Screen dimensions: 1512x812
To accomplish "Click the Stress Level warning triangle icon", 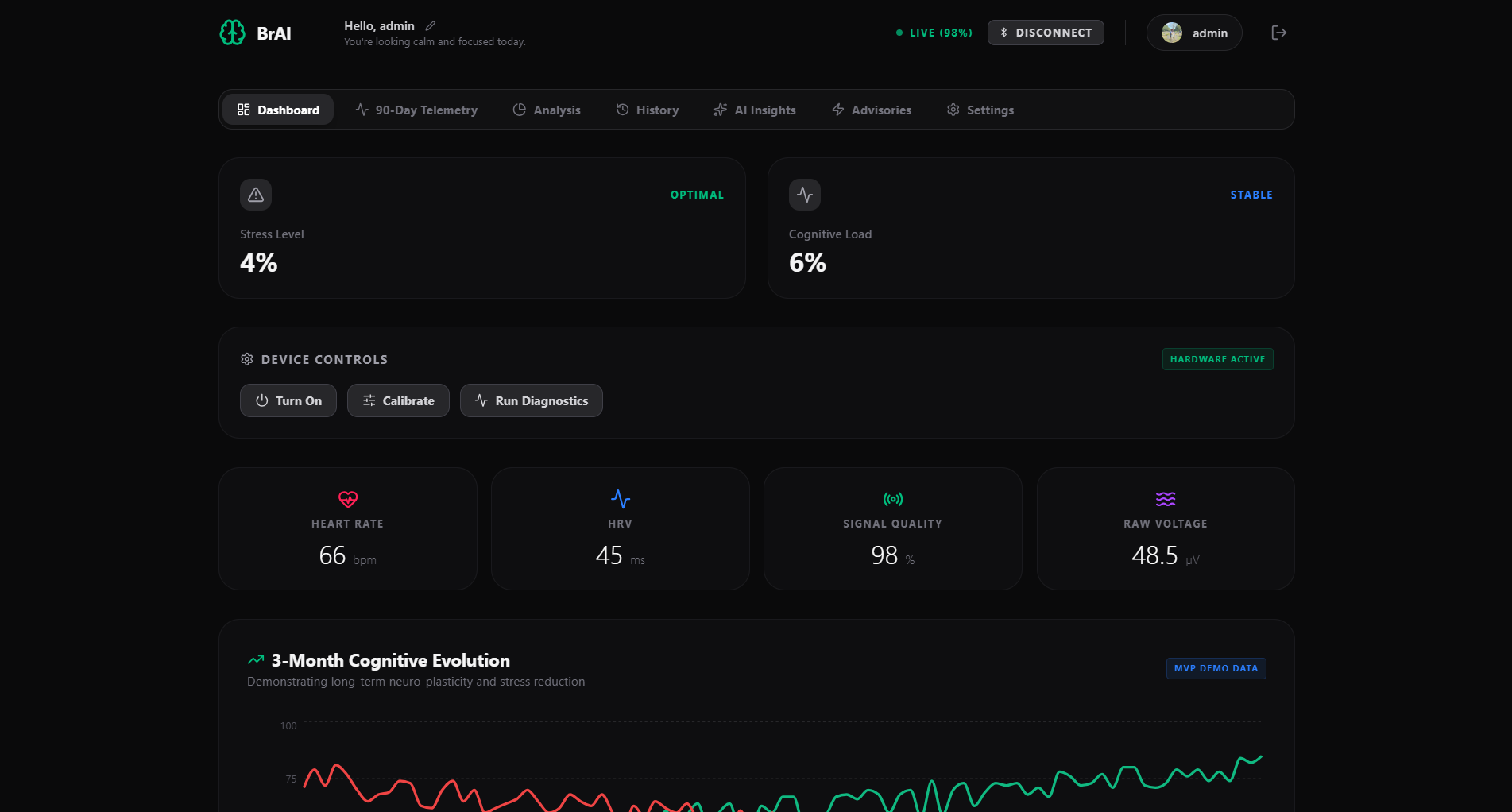I will [256, 195].
